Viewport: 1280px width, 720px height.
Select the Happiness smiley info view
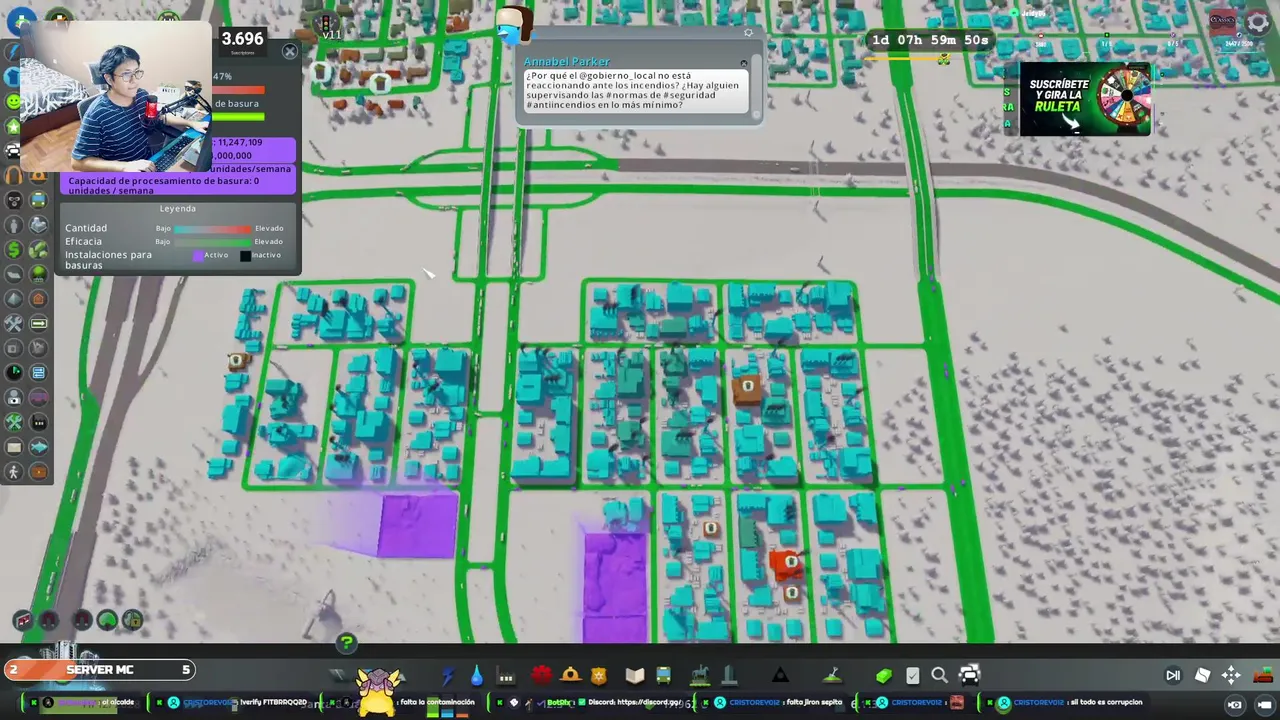pos(13,101)
